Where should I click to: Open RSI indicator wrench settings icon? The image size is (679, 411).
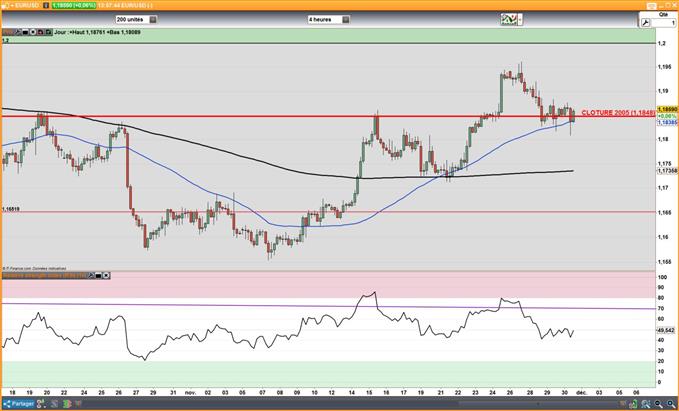pyautogui.click(x=91, y=275)
